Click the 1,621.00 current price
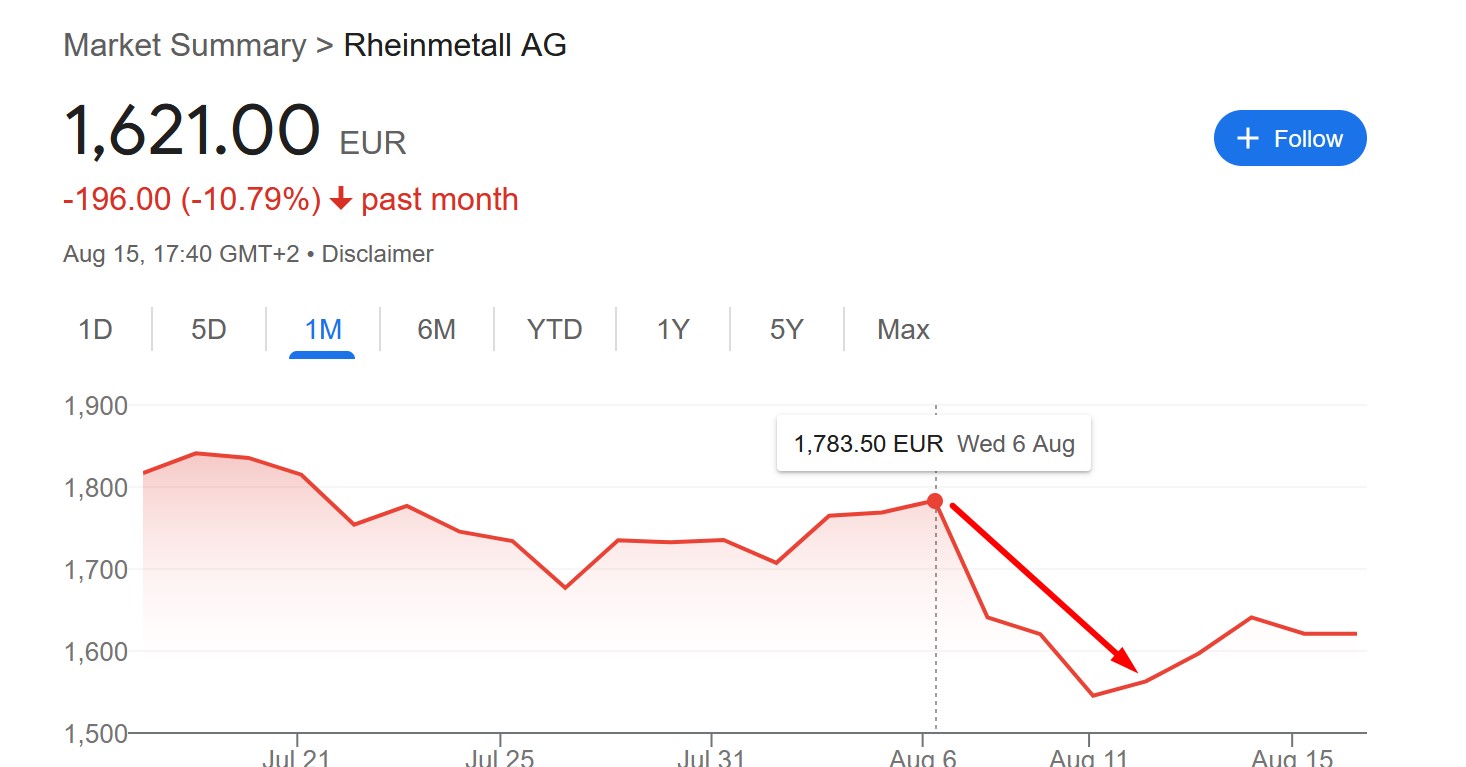 point(191,132)
